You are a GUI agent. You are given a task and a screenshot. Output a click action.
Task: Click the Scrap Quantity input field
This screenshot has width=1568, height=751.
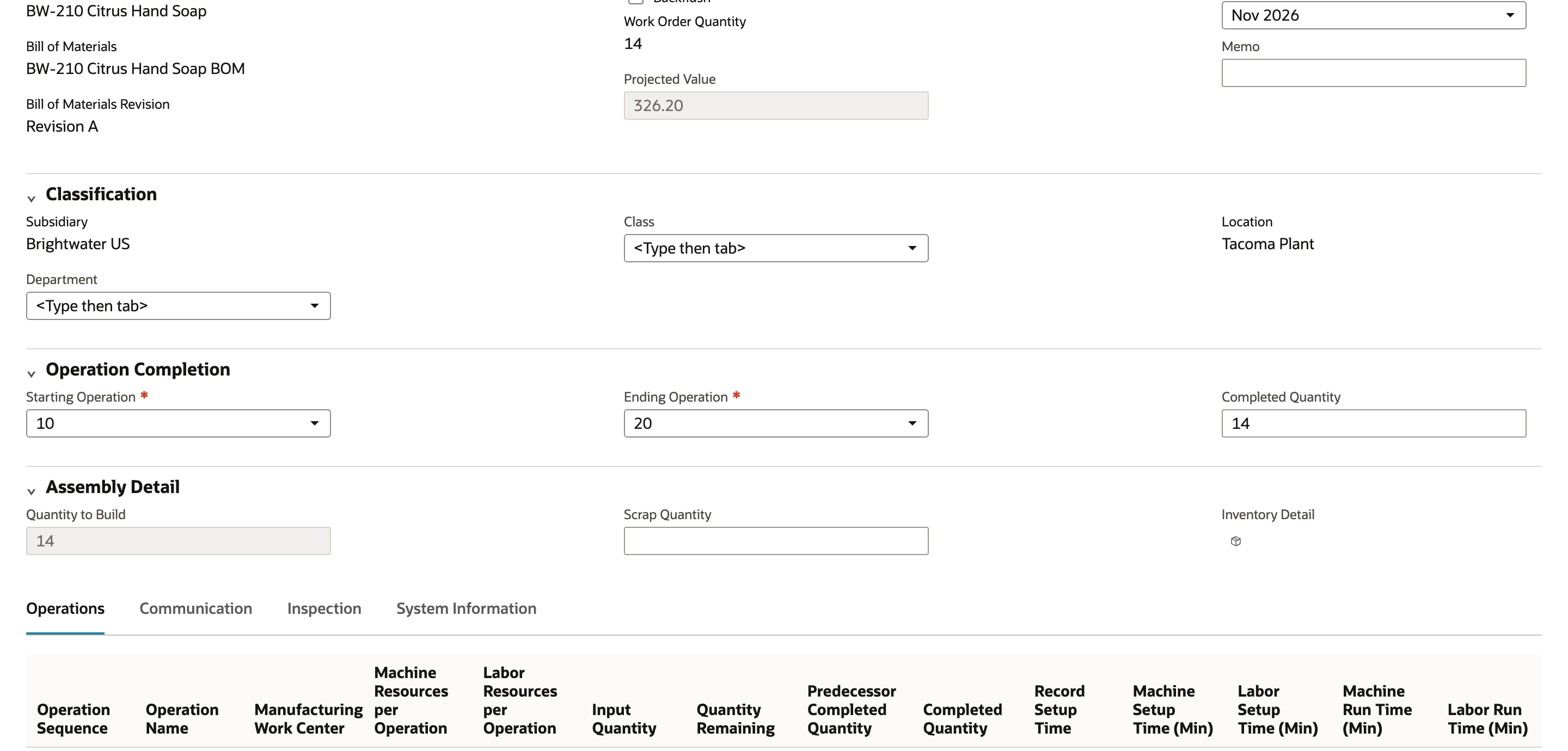(775, 540)
